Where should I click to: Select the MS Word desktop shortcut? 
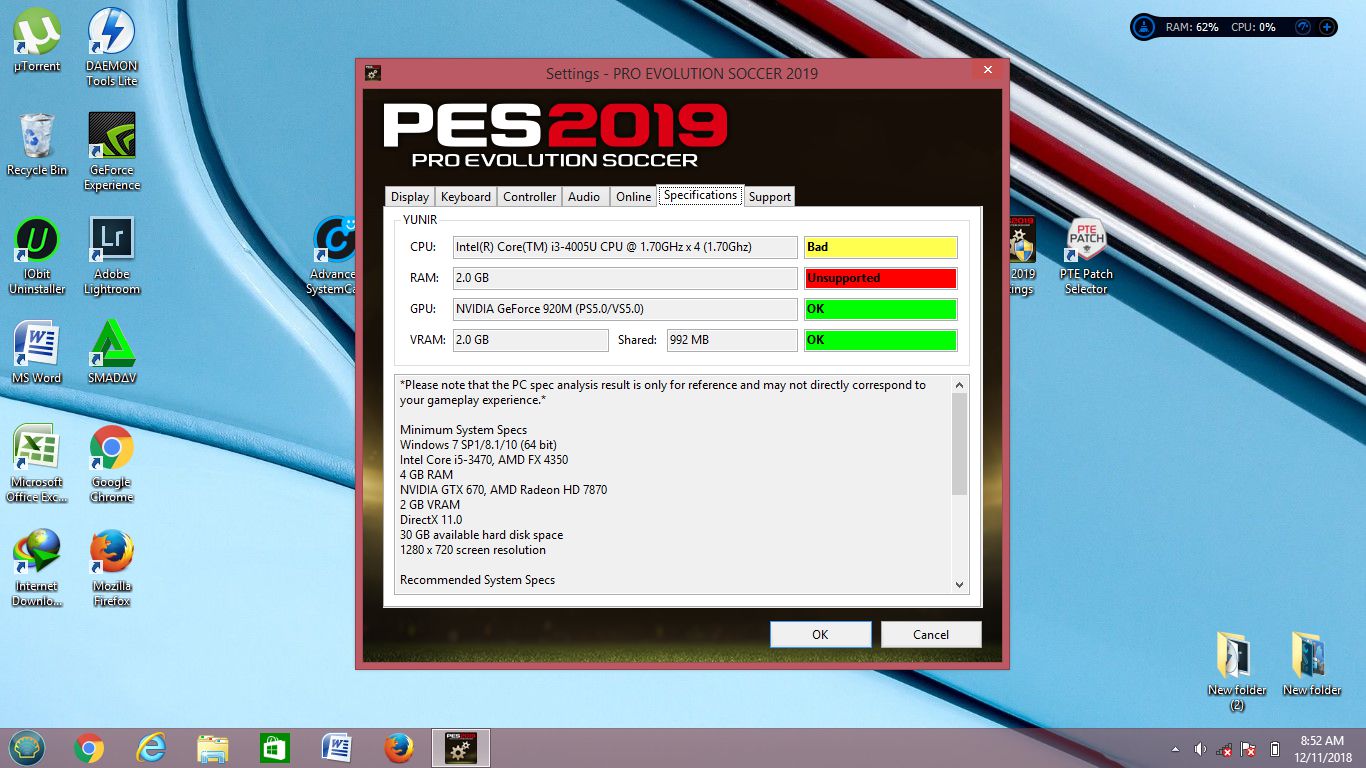[37, 352]
